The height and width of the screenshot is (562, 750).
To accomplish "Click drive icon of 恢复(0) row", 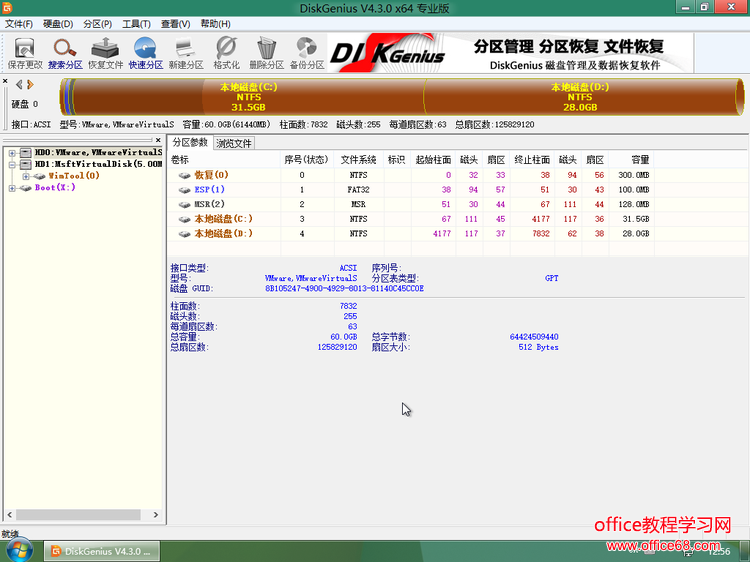I will tap(184, 176).
